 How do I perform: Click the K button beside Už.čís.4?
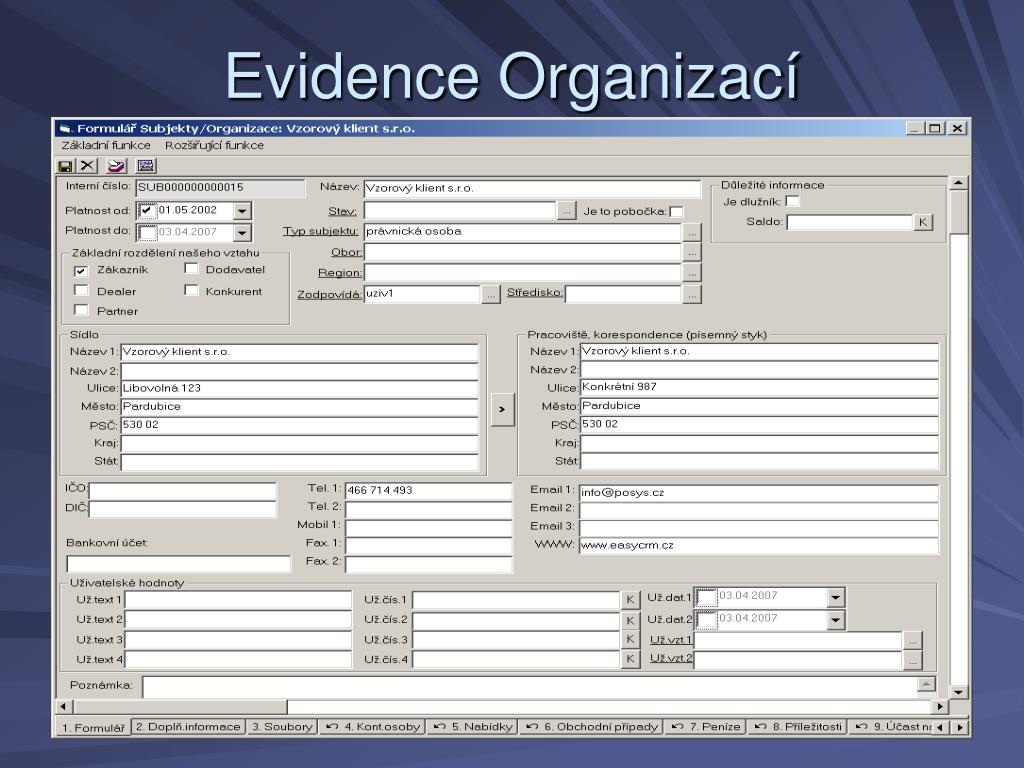point(630,659)
